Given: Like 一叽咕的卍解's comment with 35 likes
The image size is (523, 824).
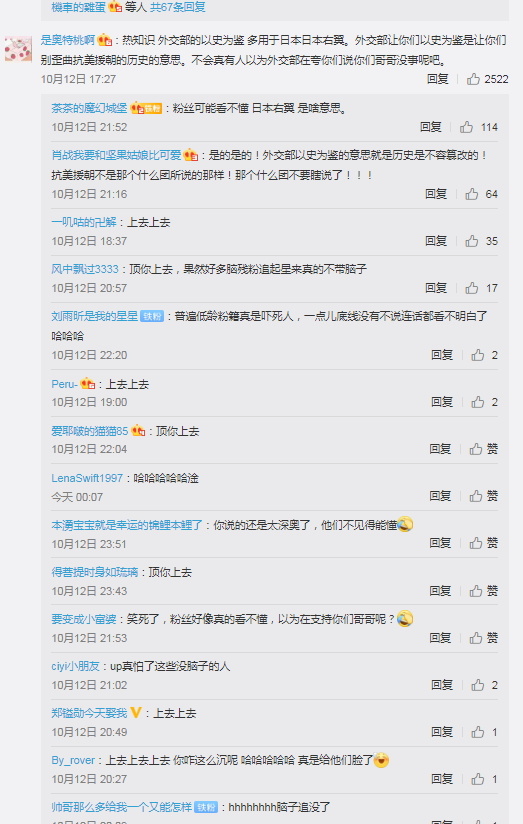Looking at the screenshot, I should click(x=471, y=241).
